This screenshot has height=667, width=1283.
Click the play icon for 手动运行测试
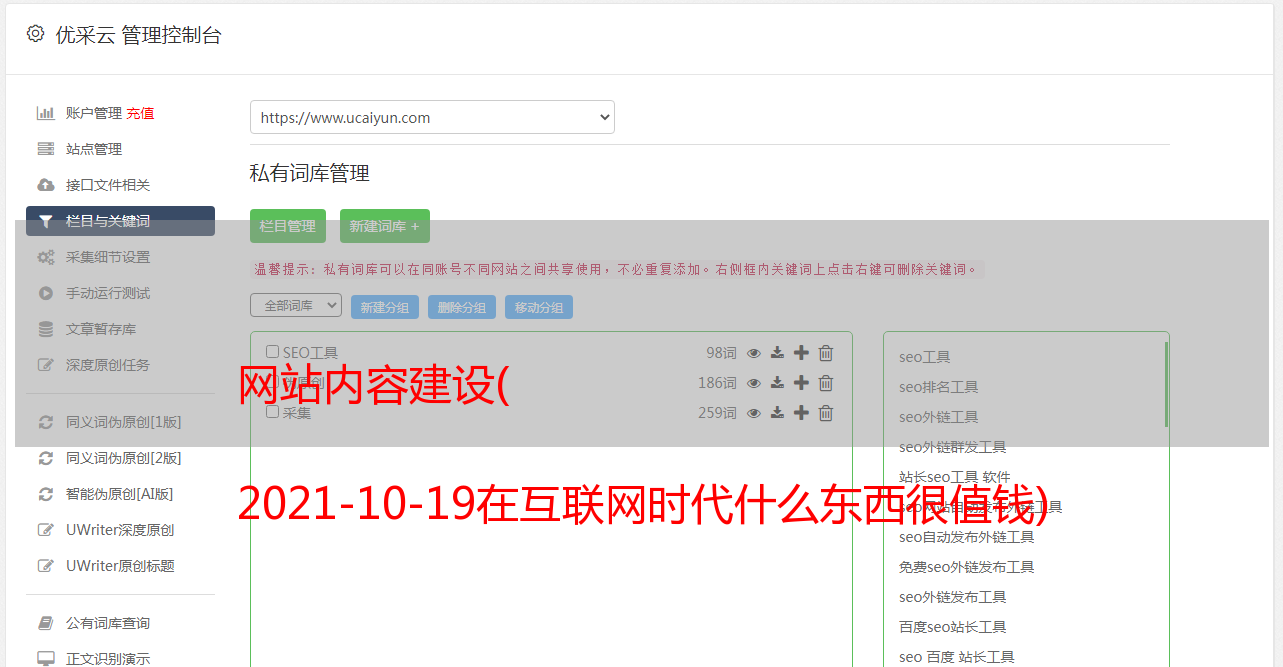[45, 293]
